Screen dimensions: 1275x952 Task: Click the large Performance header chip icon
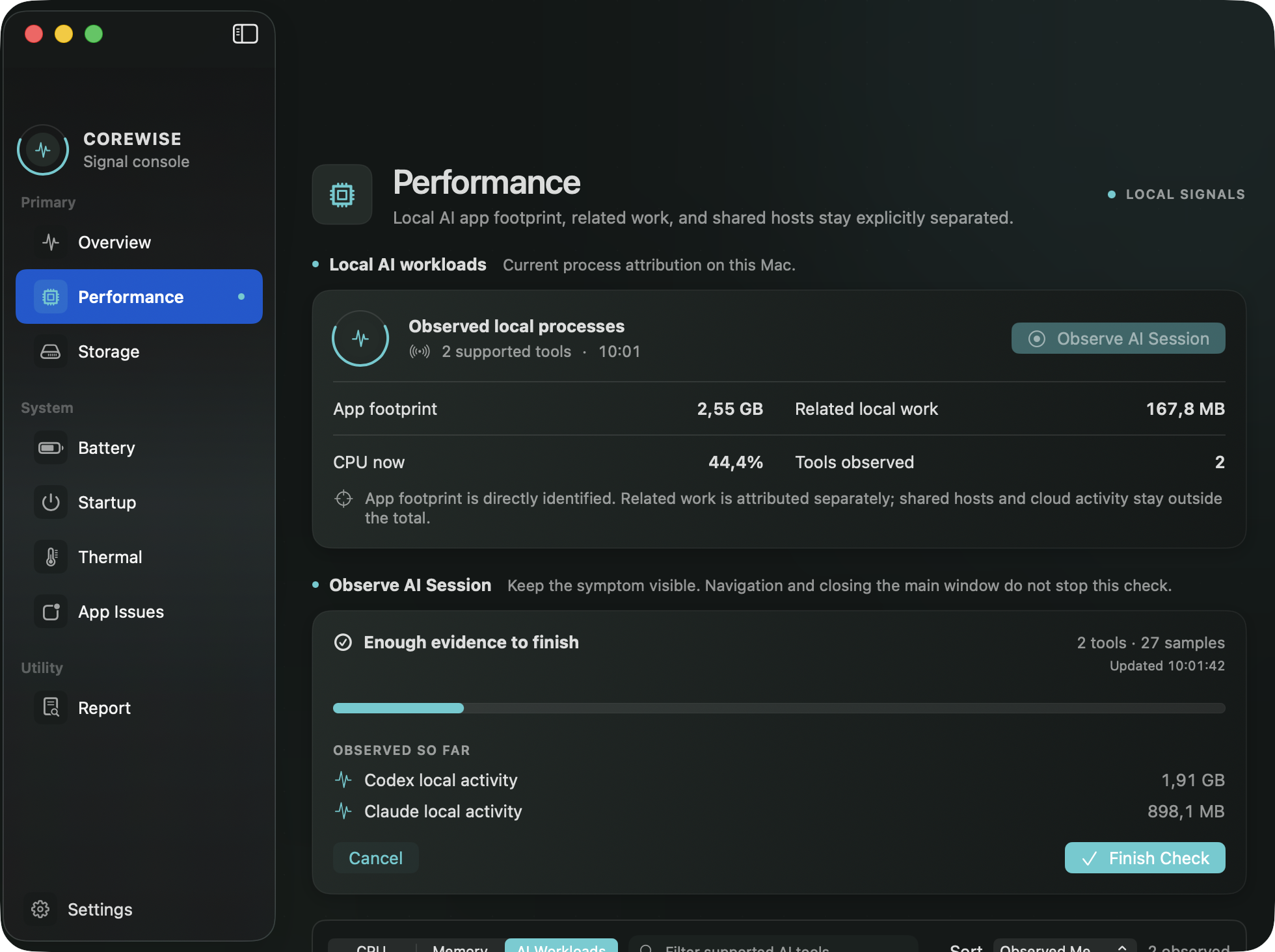(x=342, y=194)
